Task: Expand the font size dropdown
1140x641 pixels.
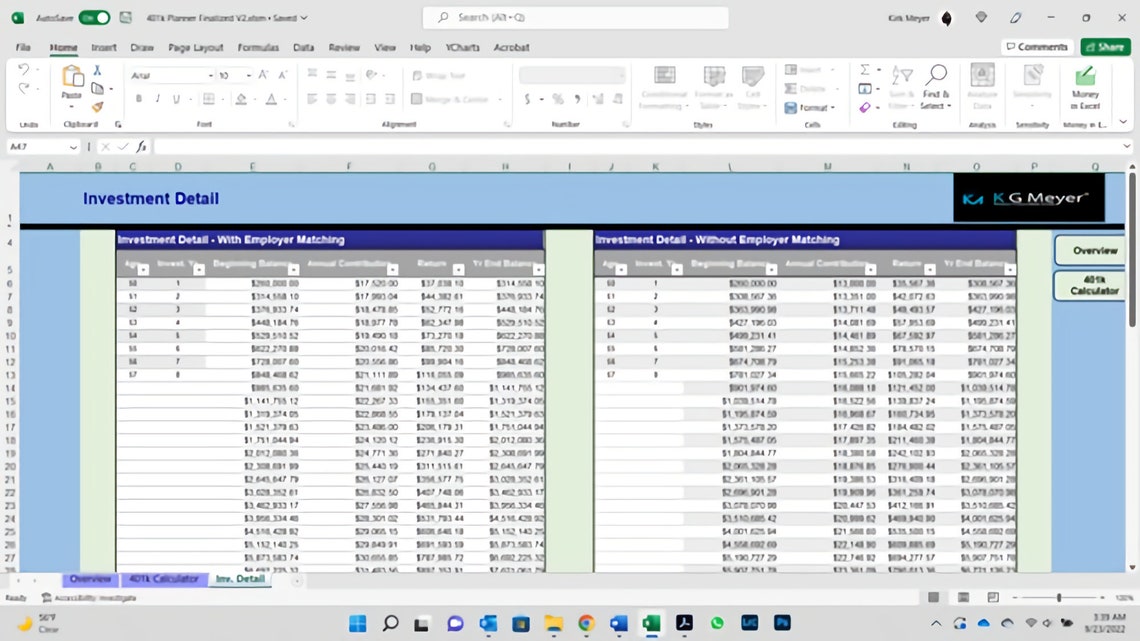Action: coord(248,76)
